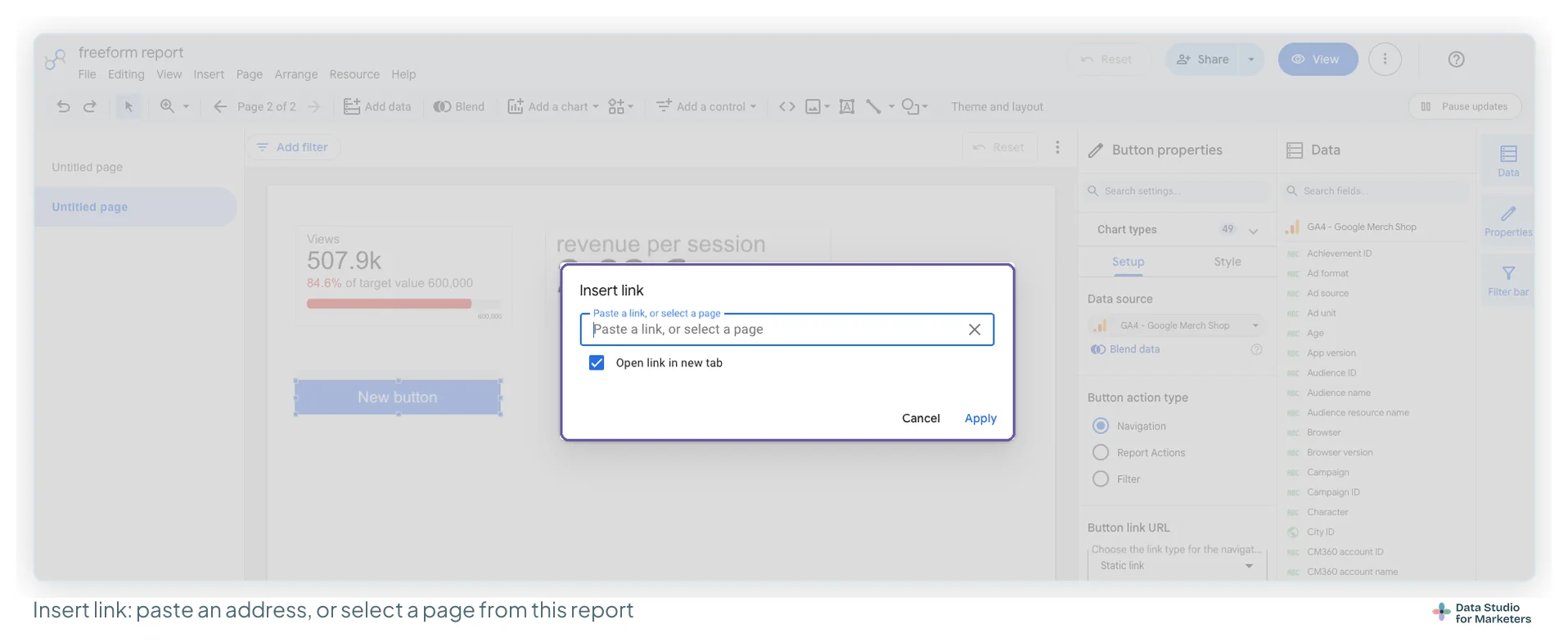Open Static link type dropdown
The height and width of the screenshot is (642, 1568).
pos(1176,566)
